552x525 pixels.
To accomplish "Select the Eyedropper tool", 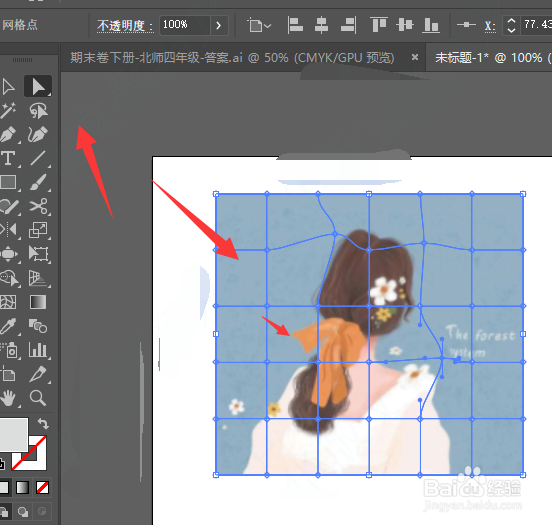I will (x=8, y=326).
